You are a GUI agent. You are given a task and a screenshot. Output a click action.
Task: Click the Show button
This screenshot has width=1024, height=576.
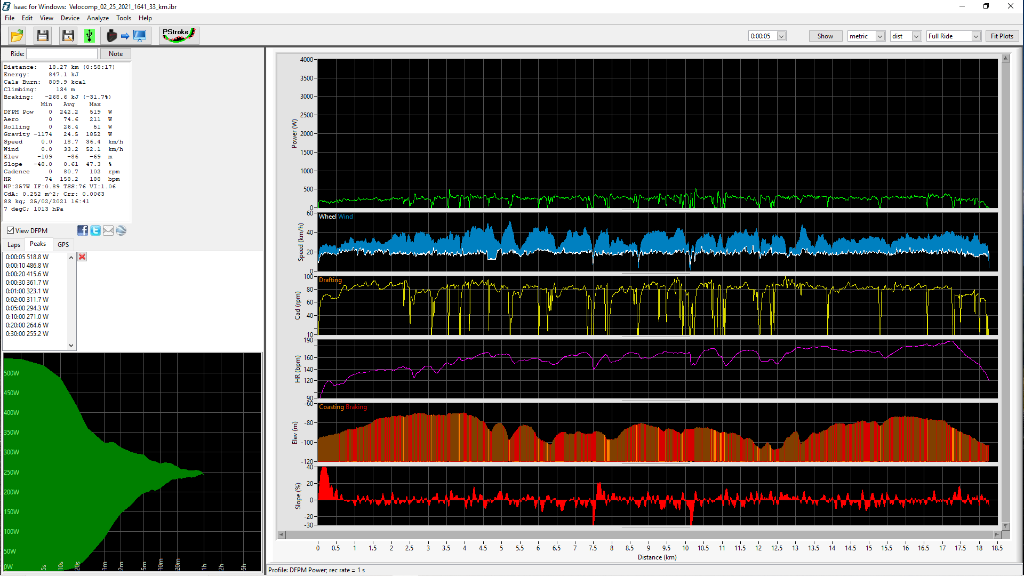click(825, 36)
